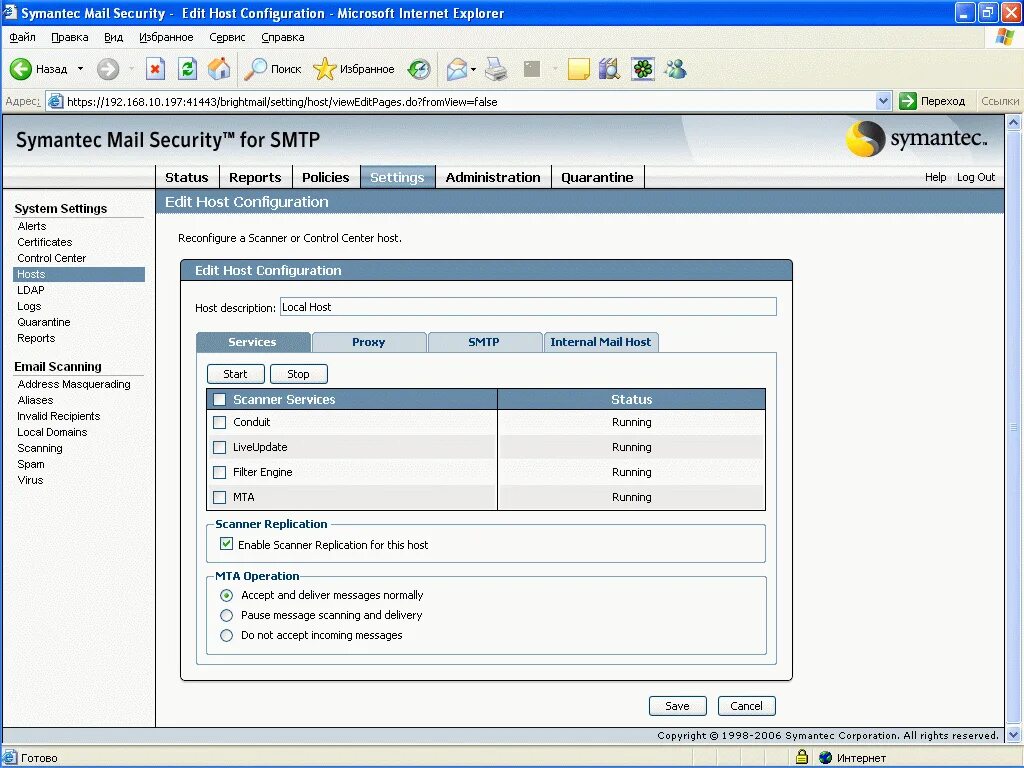Open the History clock icon
The height and width of the screenshot is (768, 1024).
click(419, 69)
